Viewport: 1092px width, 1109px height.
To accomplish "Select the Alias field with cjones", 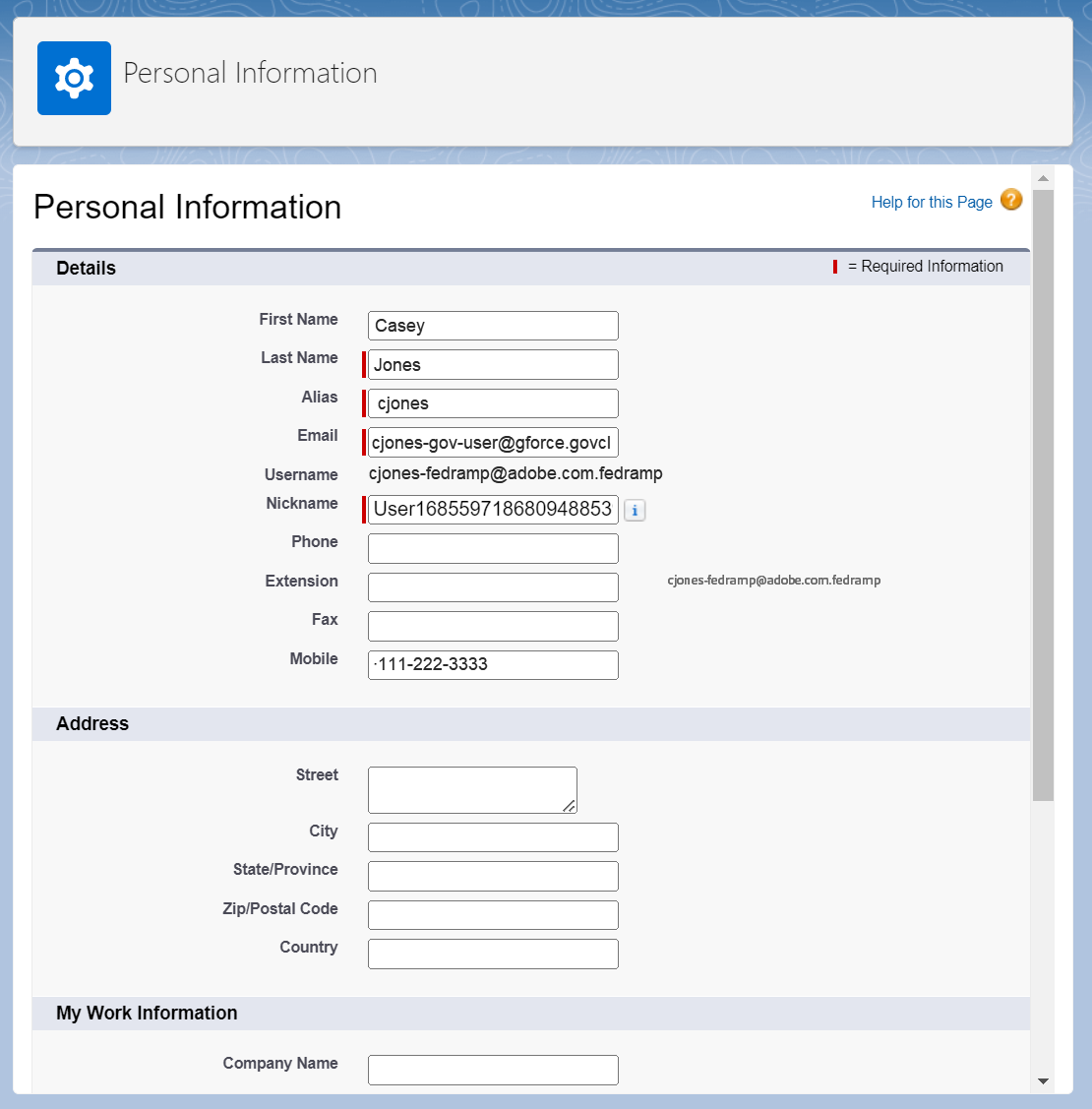I will coord(492,402).
